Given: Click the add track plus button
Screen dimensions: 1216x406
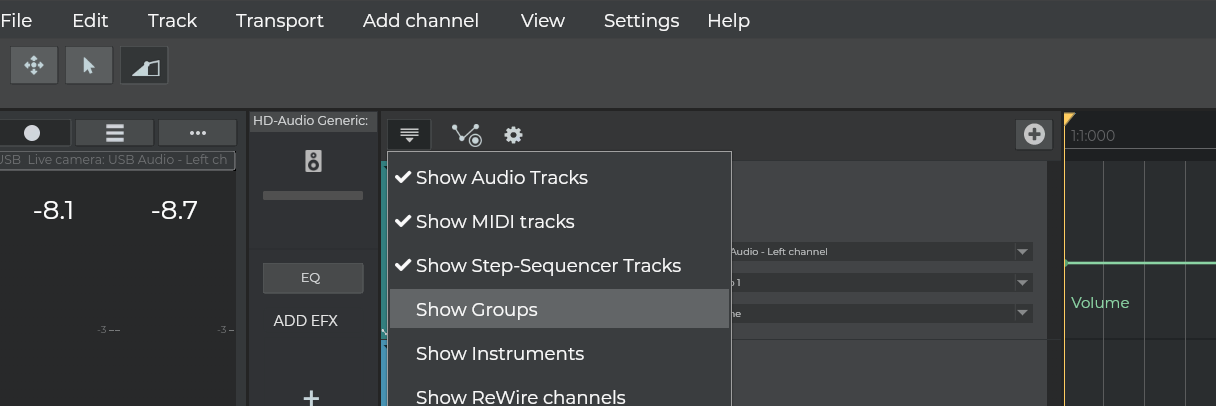Looking at the screenshot, I should click(1034, 134).
